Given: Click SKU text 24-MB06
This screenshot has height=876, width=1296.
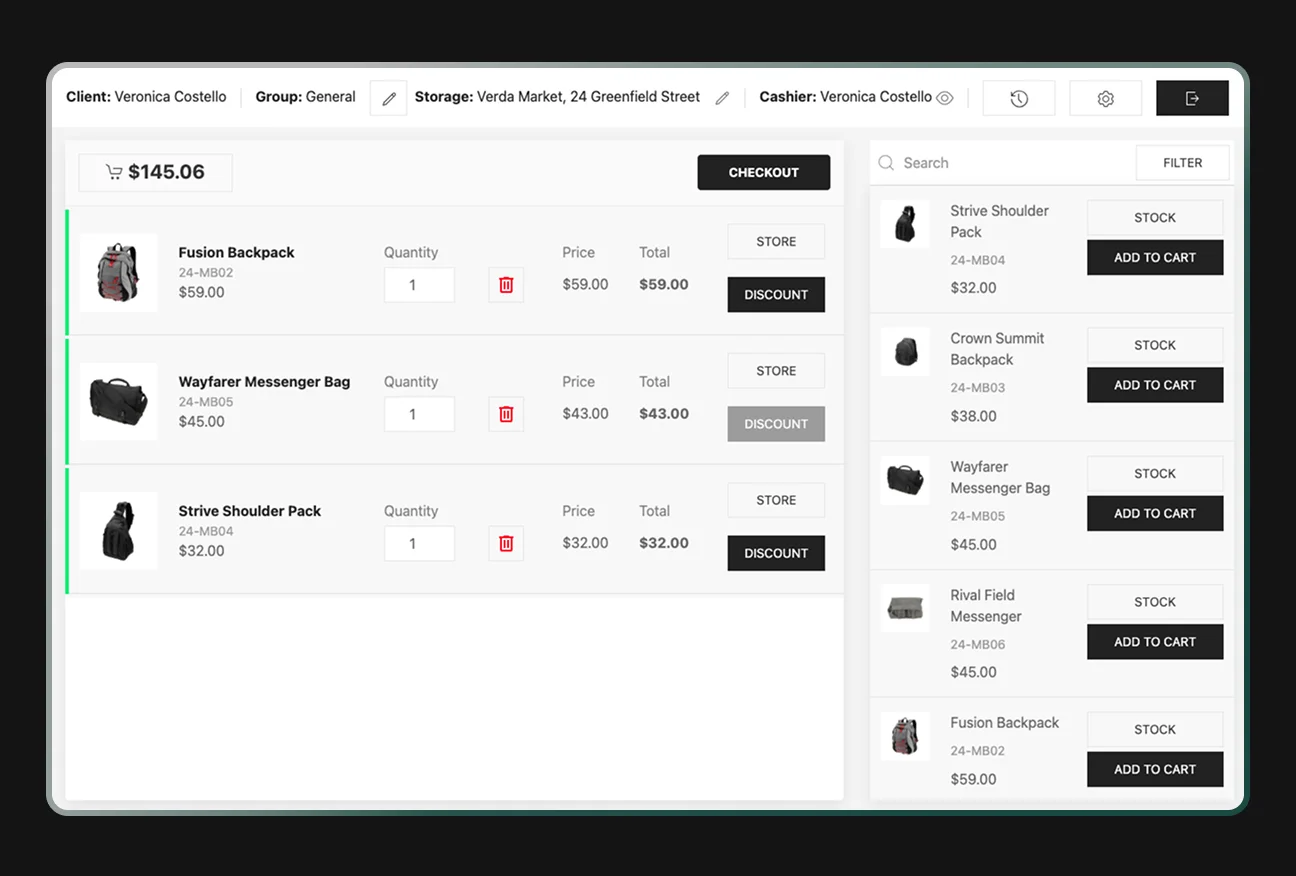Looking at the screenshot, I should (978, 645).
